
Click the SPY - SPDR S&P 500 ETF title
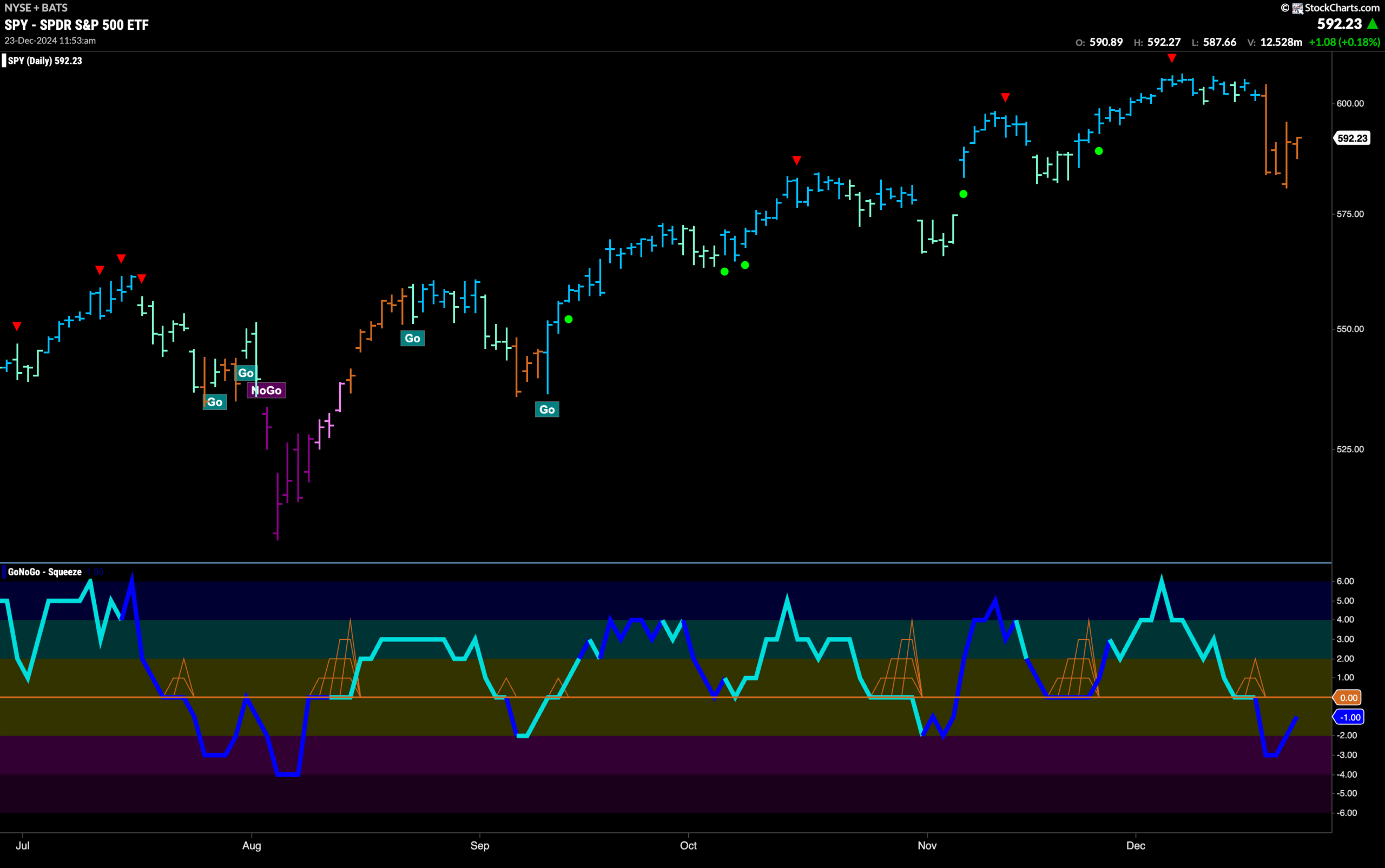tap(76, 25)
